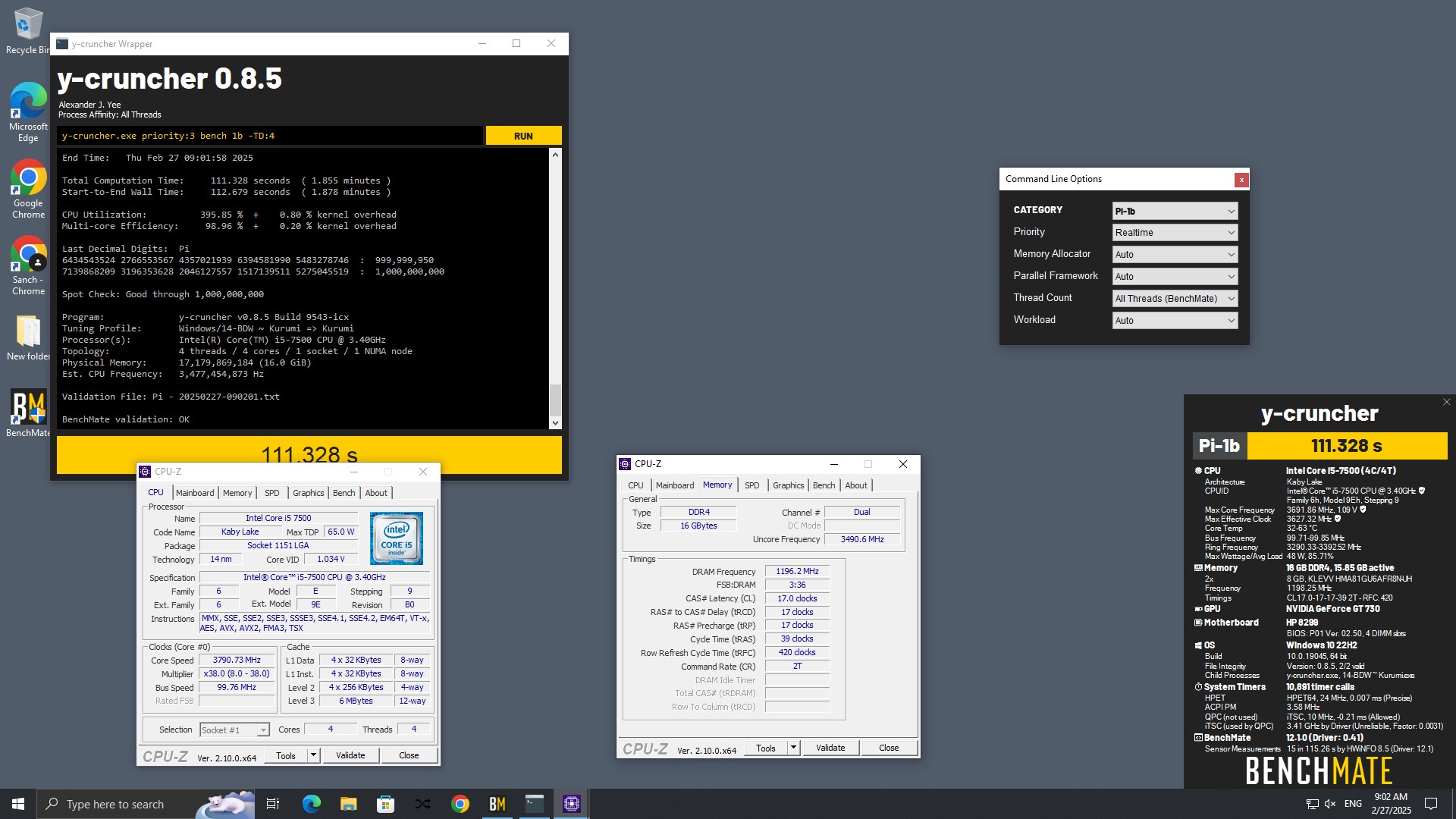Open the New folder desktop icon

(x=28, y=338)
